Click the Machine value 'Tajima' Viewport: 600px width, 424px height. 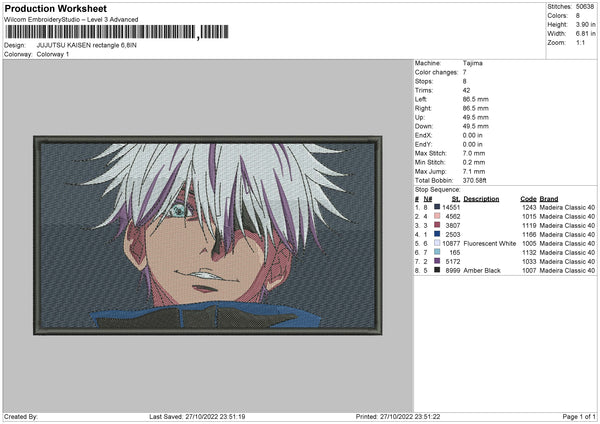[x=473, y=63]
